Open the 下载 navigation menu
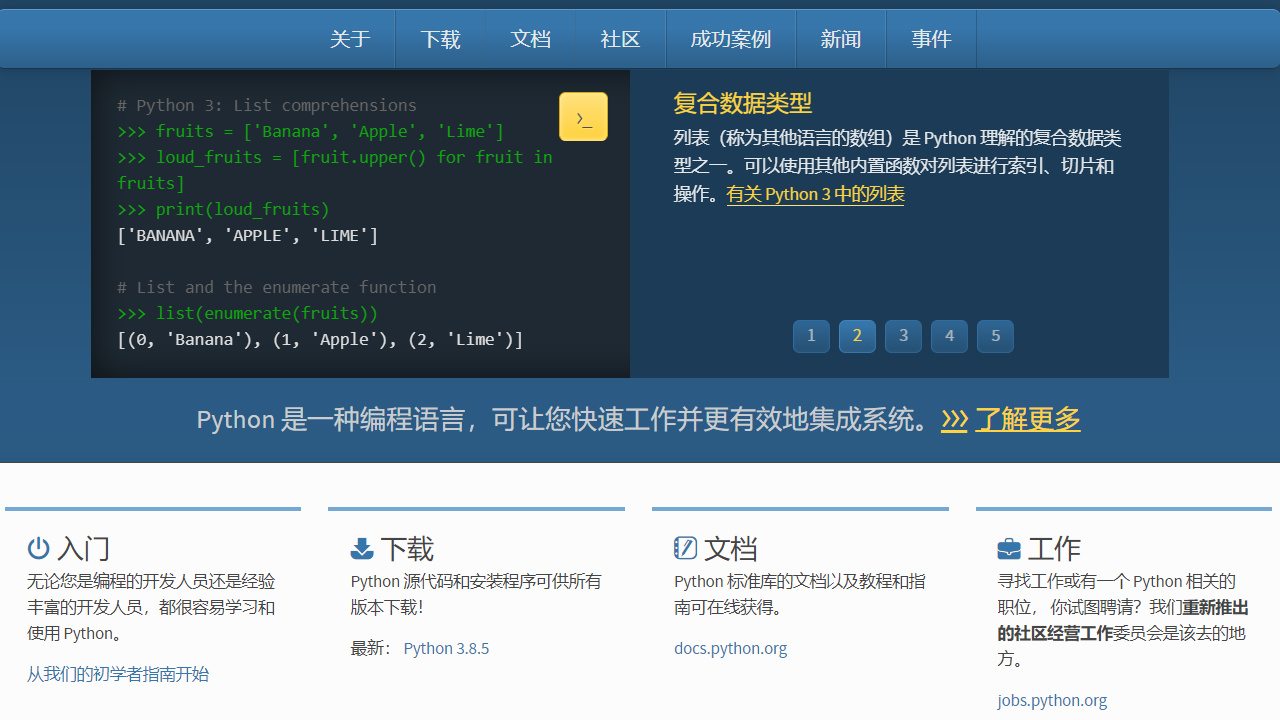1280x720 pixels. coord(440,39)
